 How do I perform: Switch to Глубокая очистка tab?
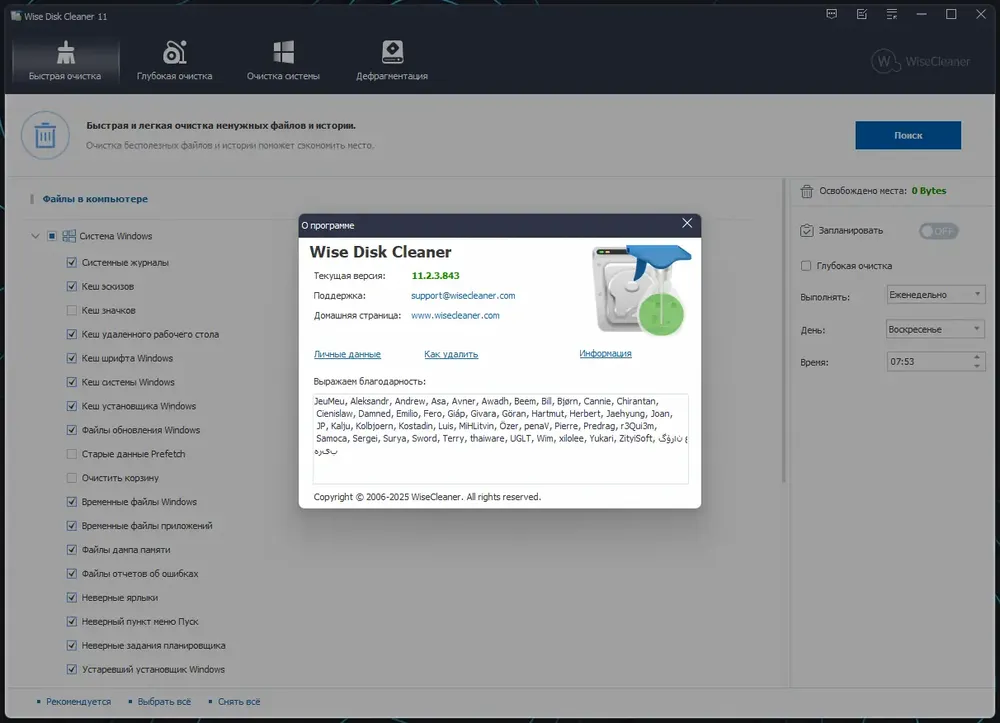[x=174, y=61]
